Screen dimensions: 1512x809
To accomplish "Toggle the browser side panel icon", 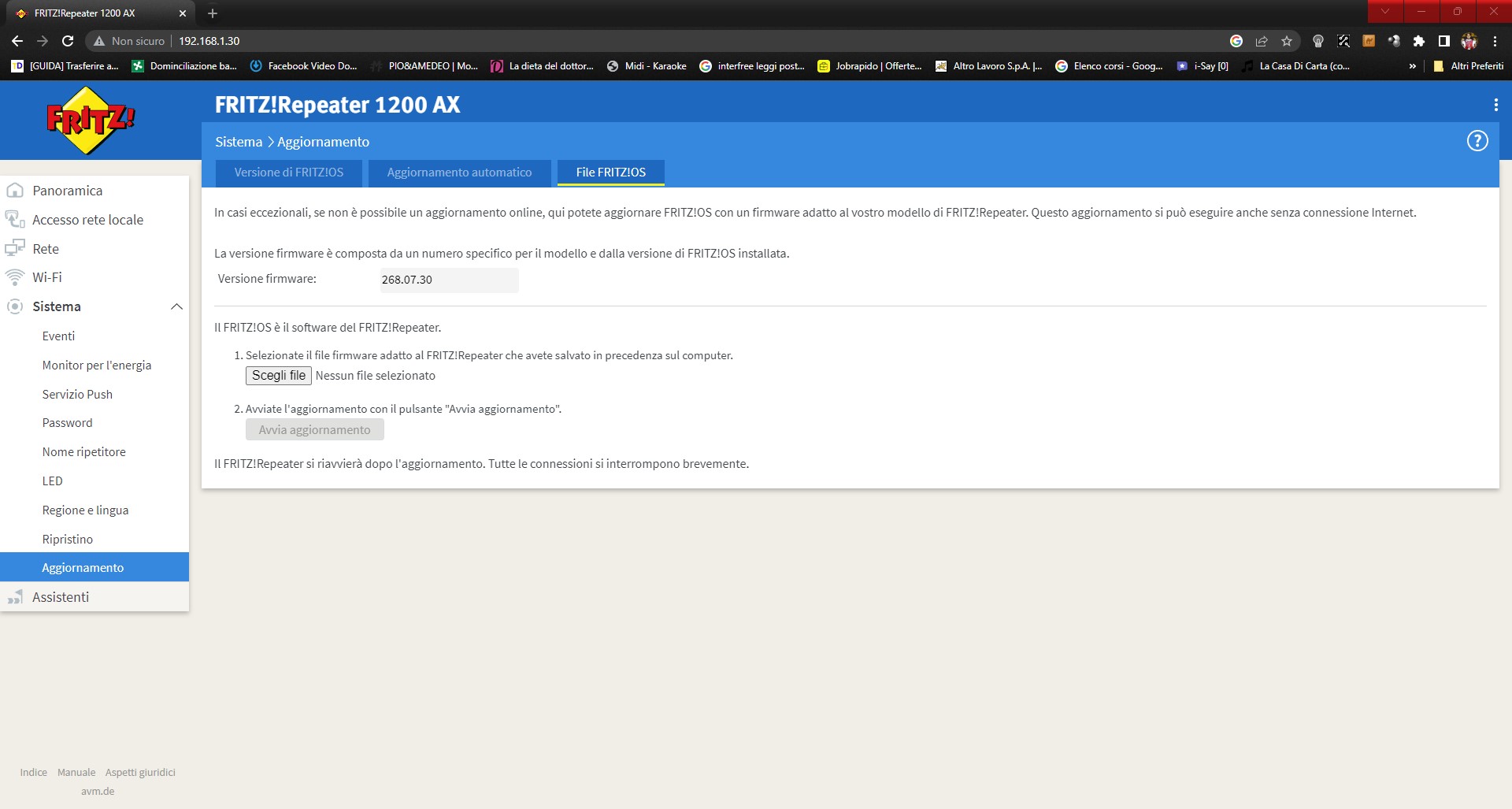I will pyautogui.click(x=1444, y=41).
